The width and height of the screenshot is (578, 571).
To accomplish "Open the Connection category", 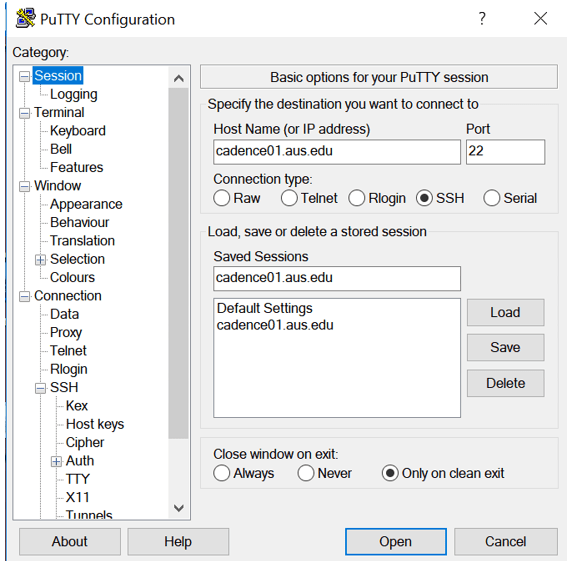I will pyautogui.click(x=68, y=296).
